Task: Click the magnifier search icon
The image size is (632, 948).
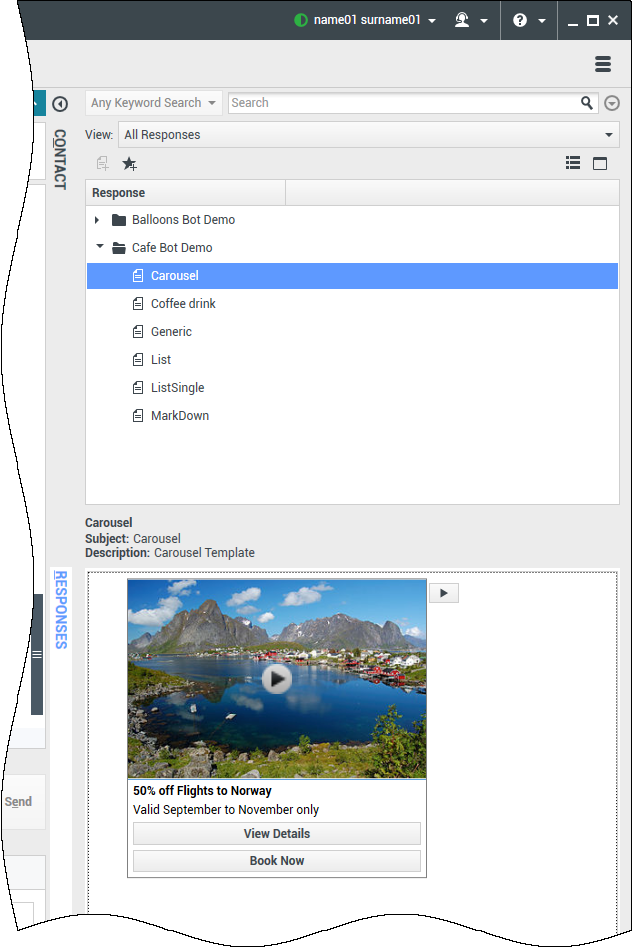Action: point(587,103)
